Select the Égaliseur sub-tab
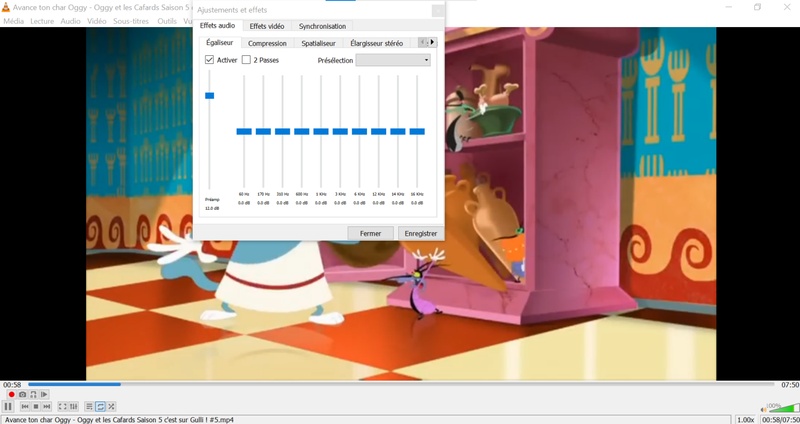800x424 pixels. [219, 43]
